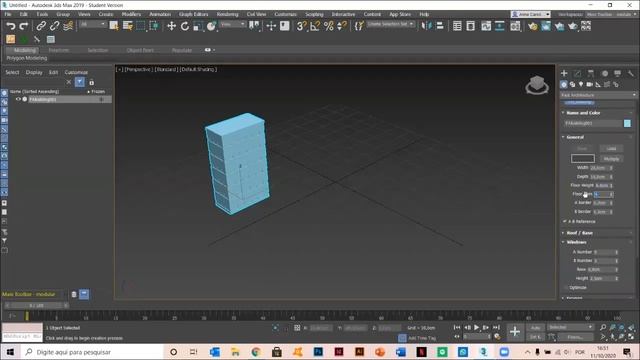Open the View cube in viewport
This screenshot has height=360, width=640.
[537, 85]
